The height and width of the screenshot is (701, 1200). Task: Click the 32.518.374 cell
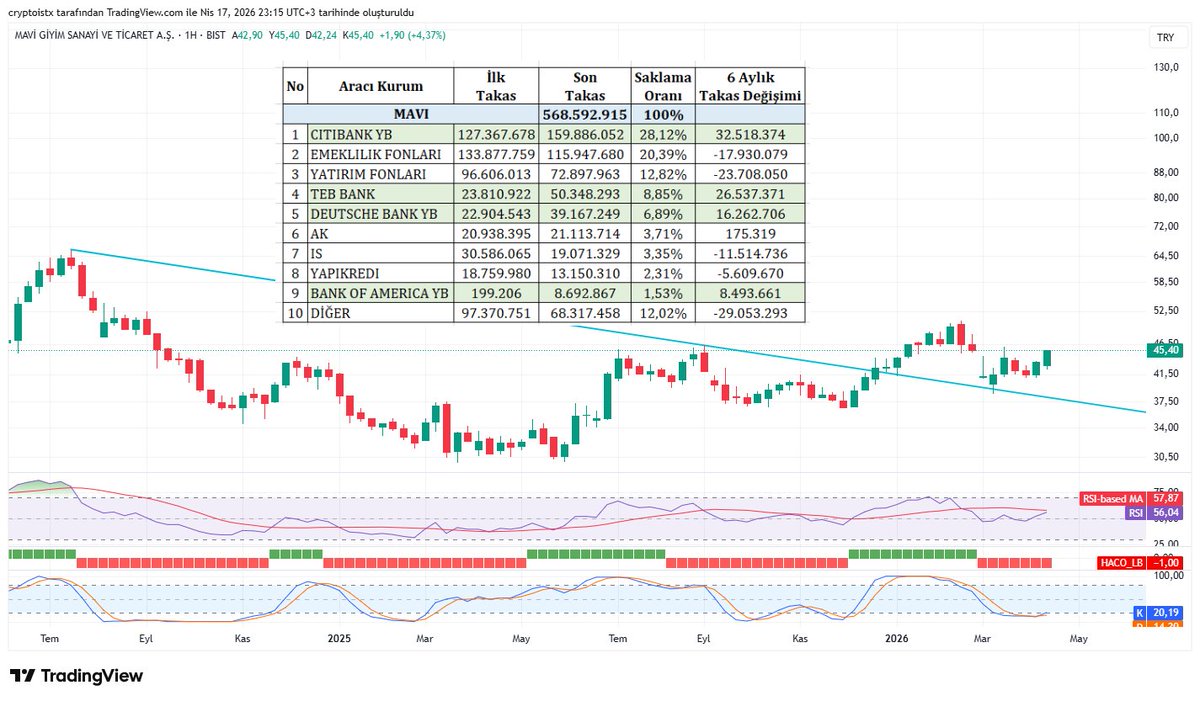tap(749, 134)
